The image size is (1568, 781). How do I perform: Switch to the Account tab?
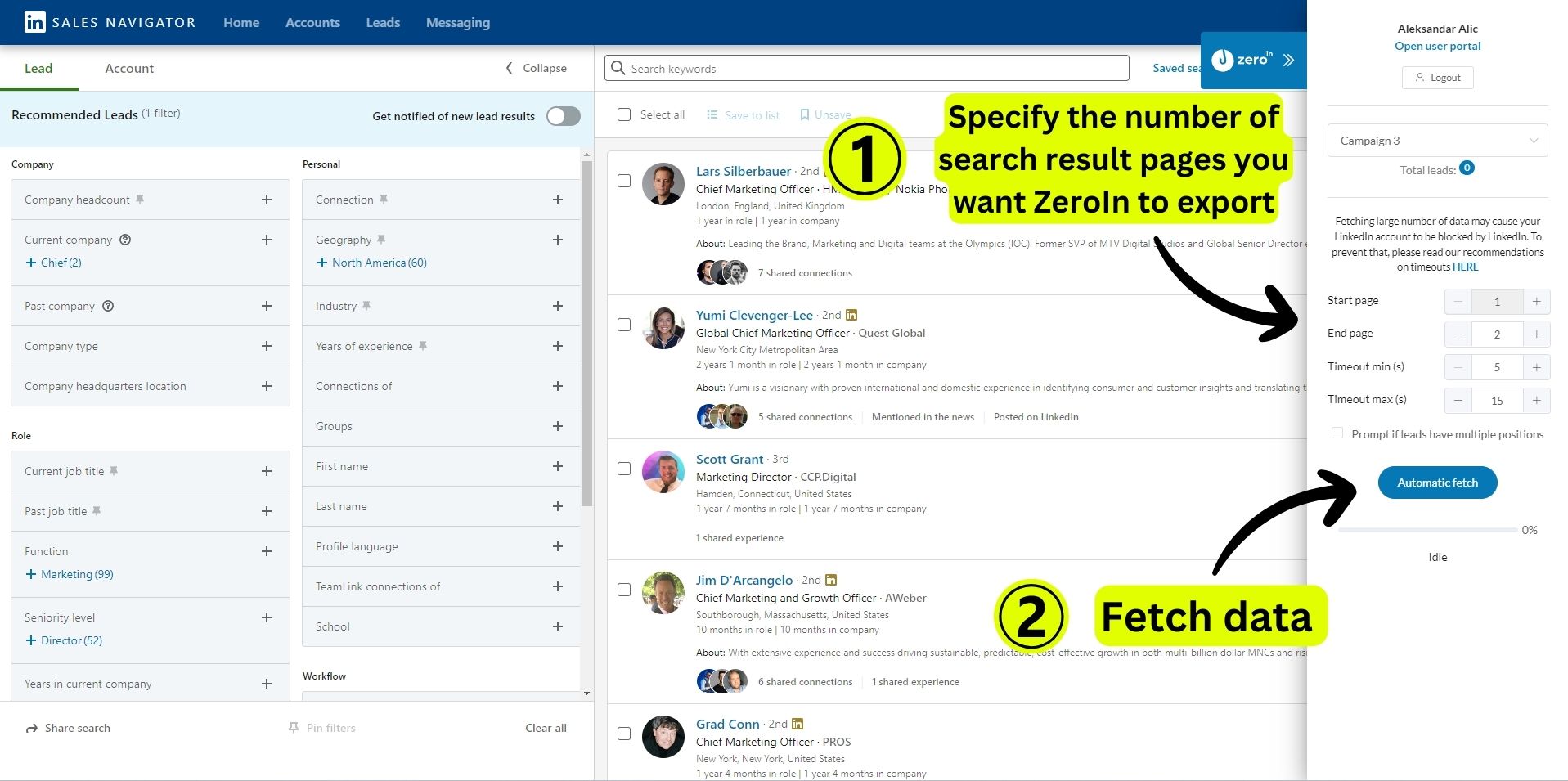tap(129, 68)
